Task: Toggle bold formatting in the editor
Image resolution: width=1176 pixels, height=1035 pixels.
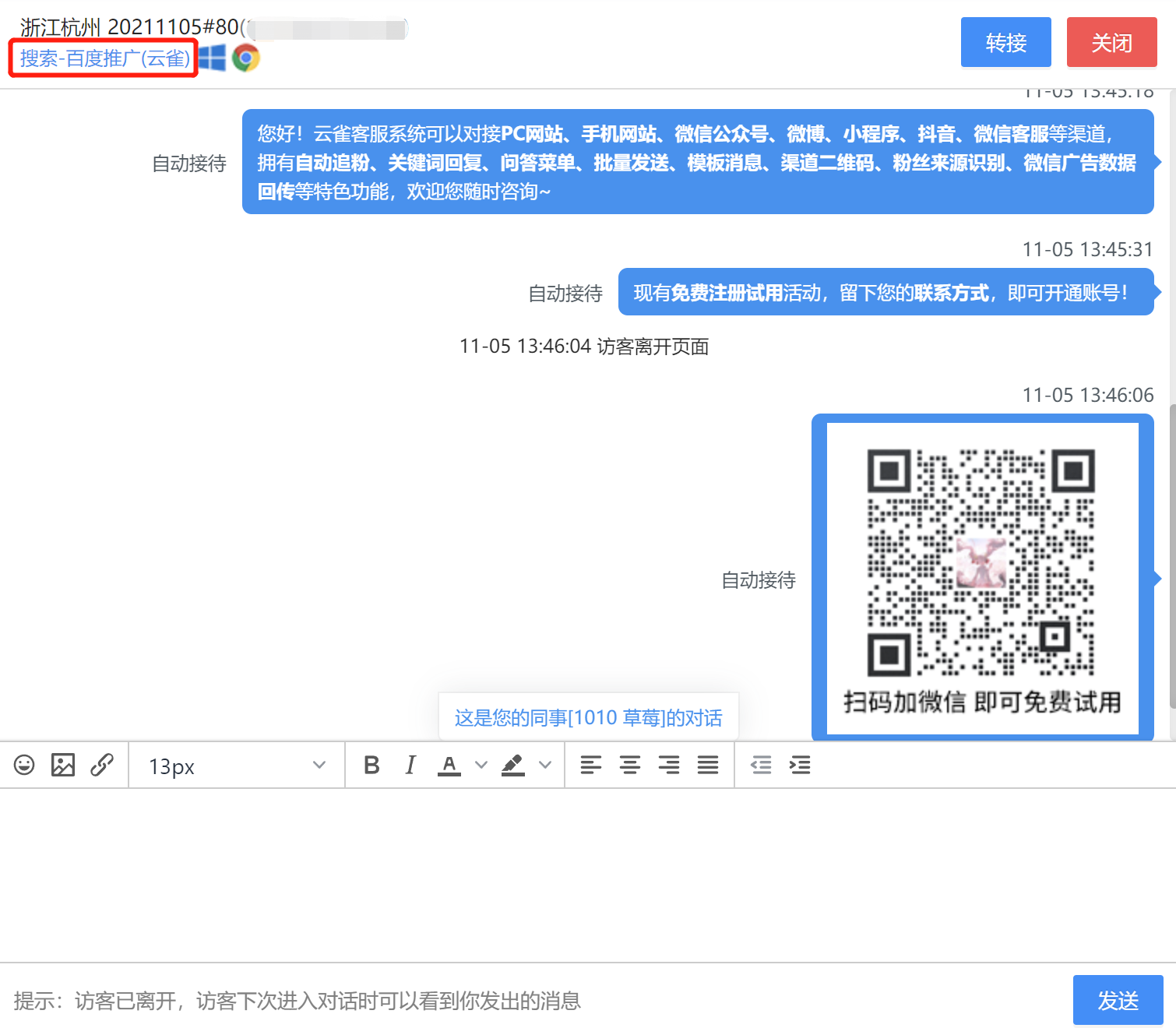Action: 371,765
